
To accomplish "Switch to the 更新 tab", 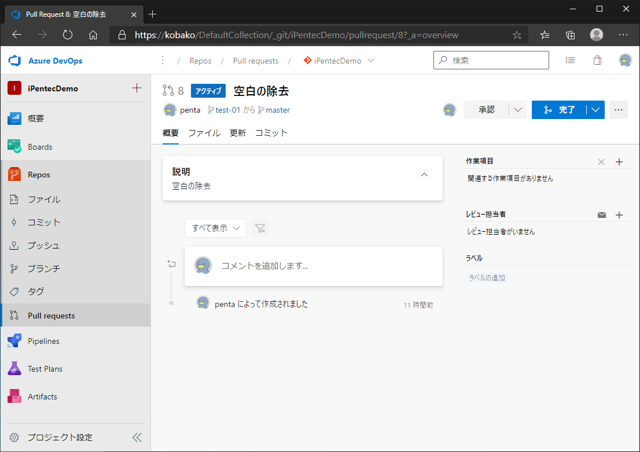I will pos(238,133).
